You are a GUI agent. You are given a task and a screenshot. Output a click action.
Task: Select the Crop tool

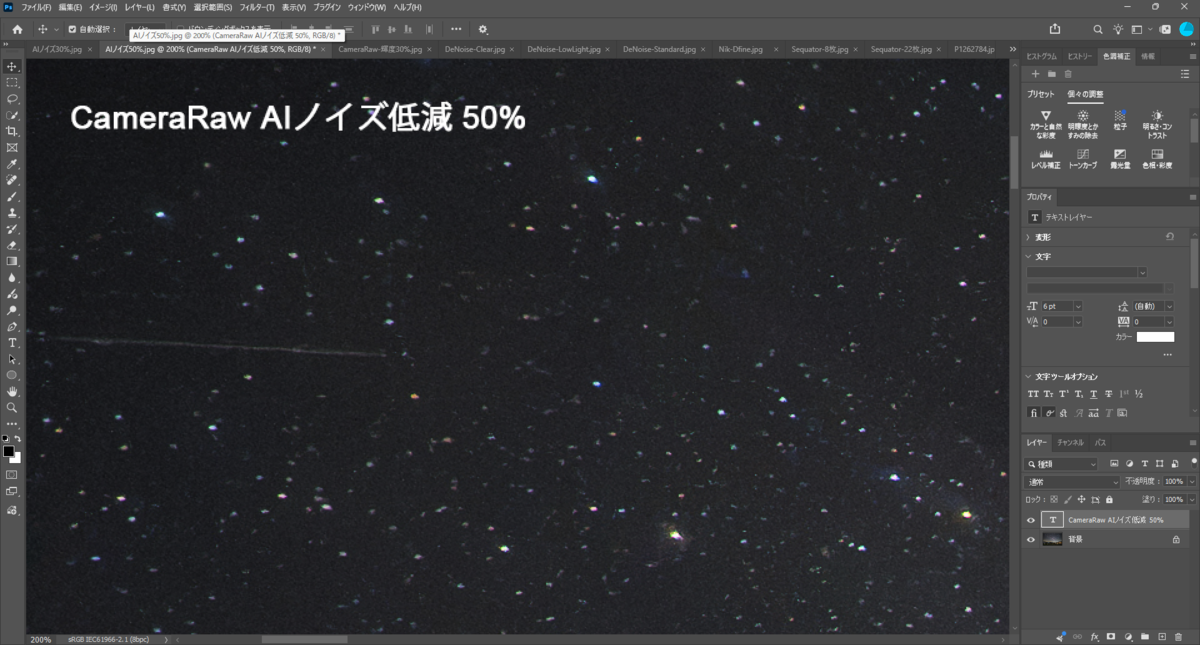12,131
